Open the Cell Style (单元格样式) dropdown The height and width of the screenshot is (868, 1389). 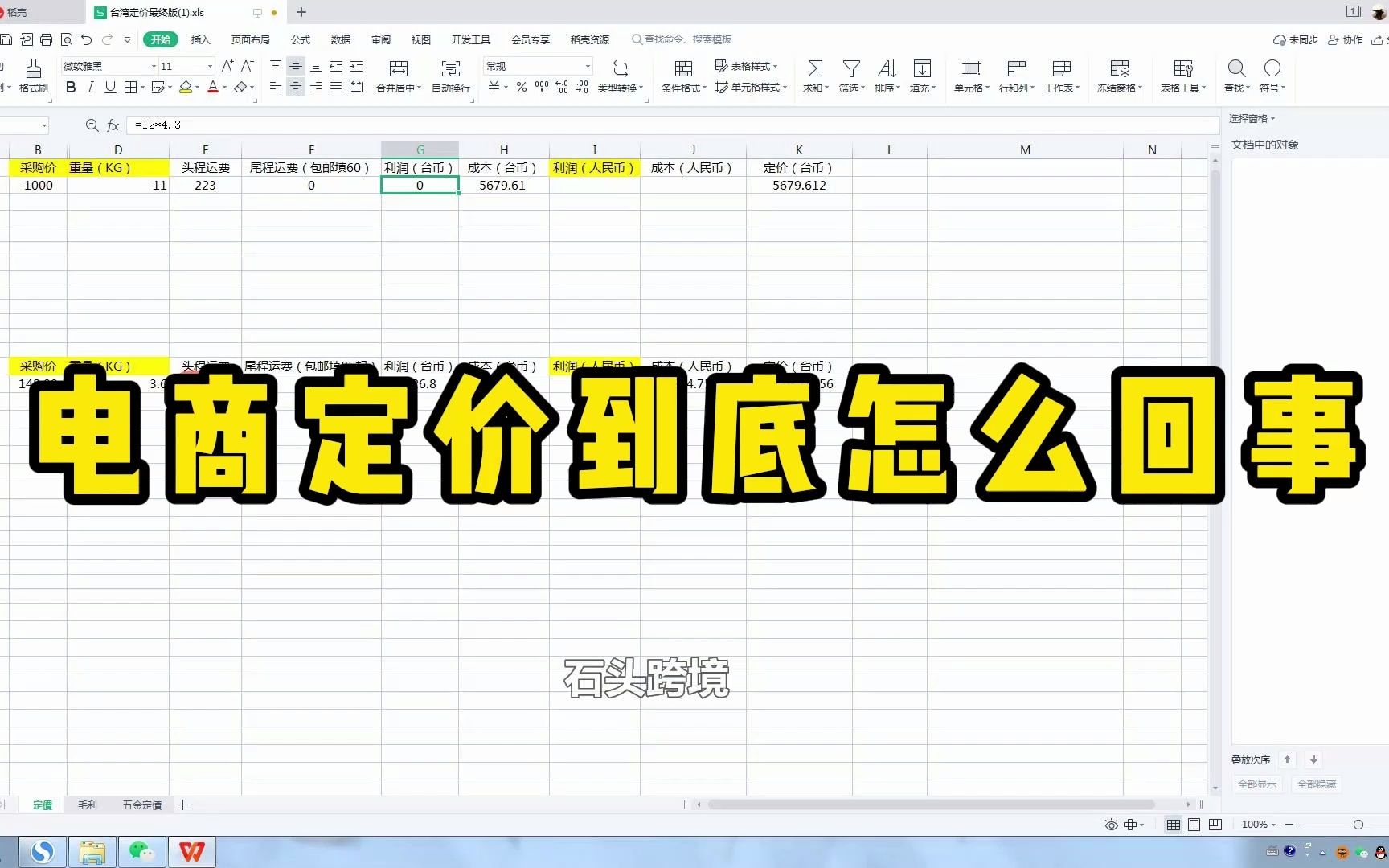click(x=751, y=88)
